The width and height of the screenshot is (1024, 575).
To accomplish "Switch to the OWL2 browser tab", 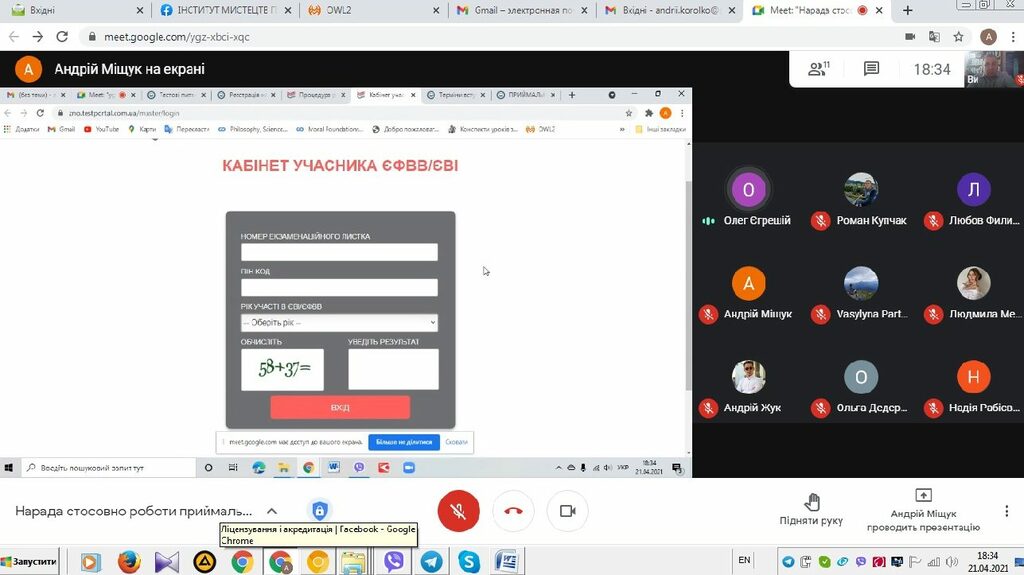I will tap(368, 10).
